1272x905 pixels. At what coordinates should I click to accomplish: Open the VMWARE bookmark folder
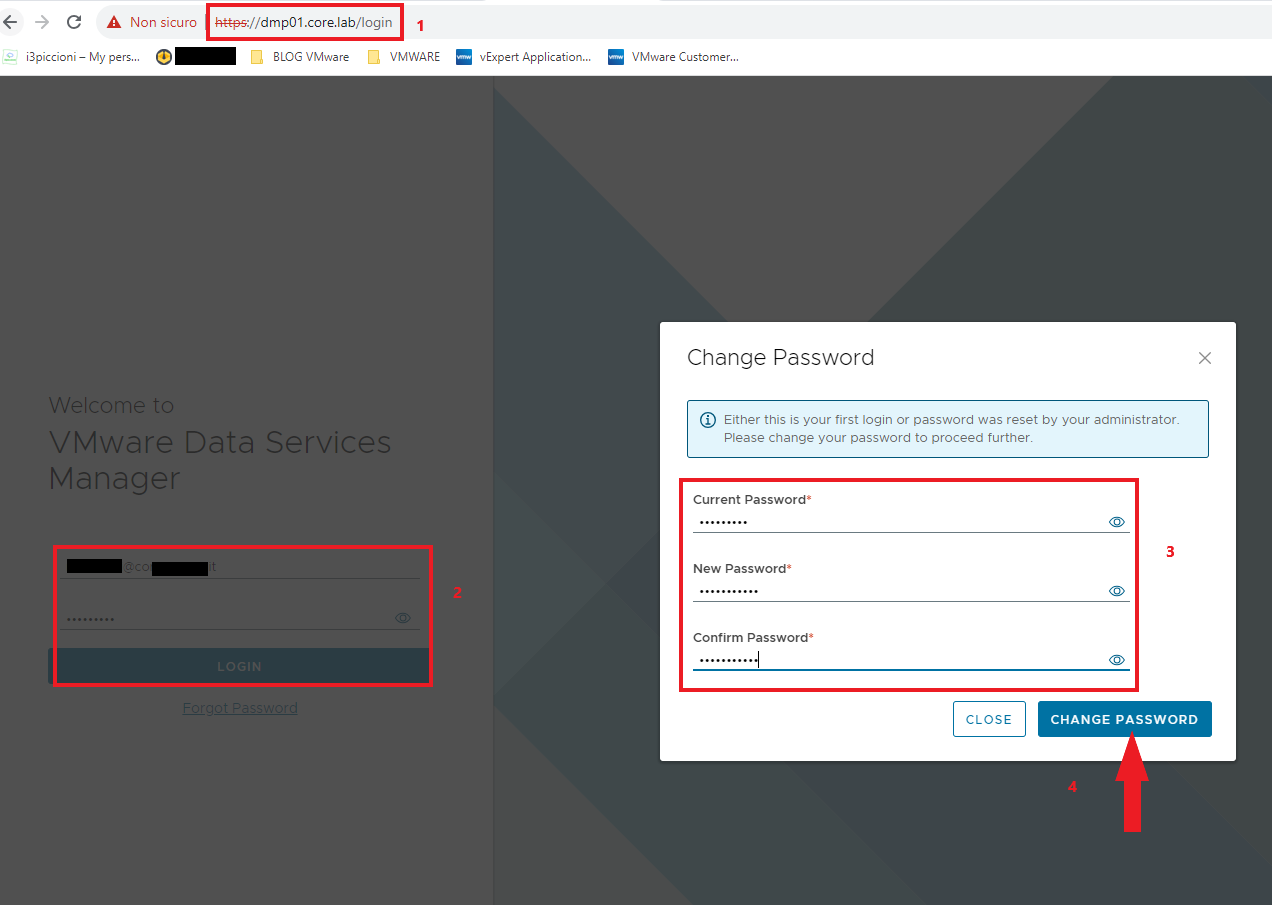[x=404, y=57]
